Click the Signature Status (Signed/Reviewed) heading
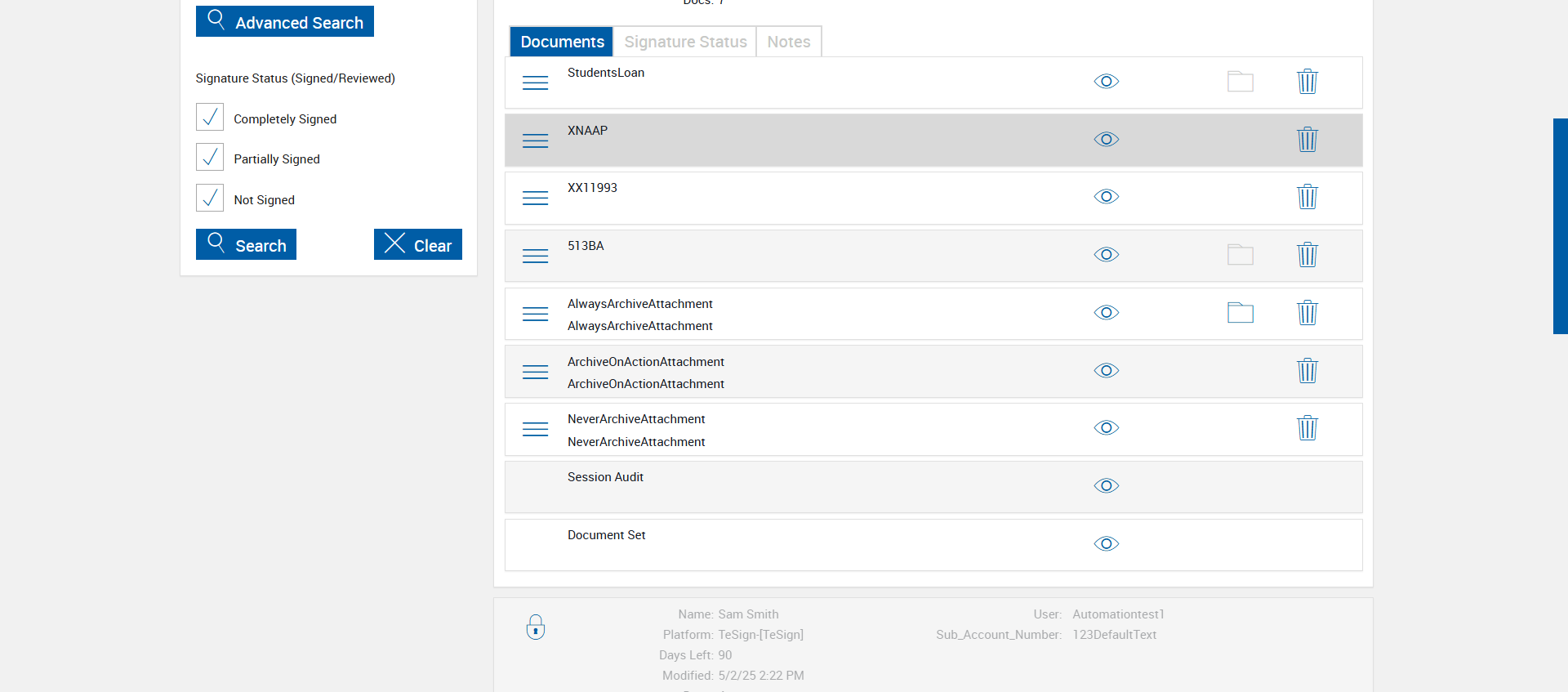 (296, 78)
